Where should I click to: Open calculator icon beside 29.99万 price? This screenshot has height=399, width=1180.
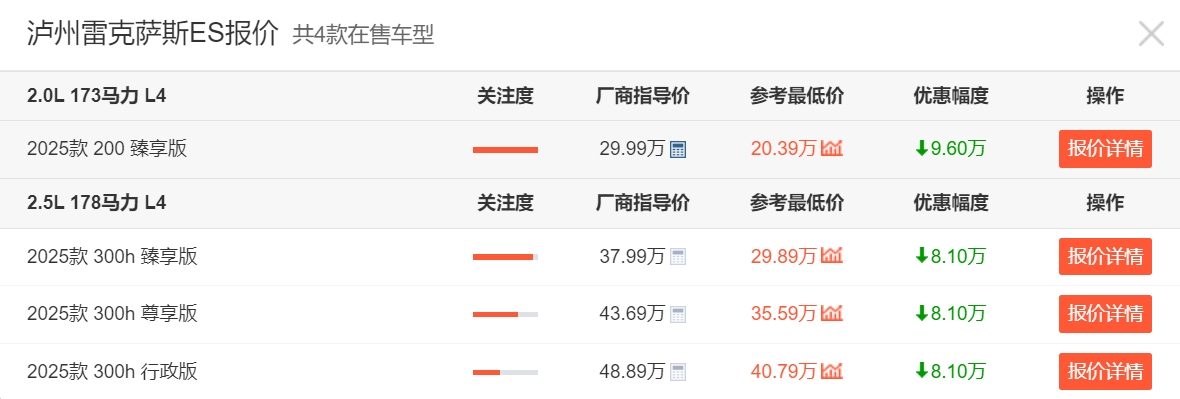[x=677, y=149]
